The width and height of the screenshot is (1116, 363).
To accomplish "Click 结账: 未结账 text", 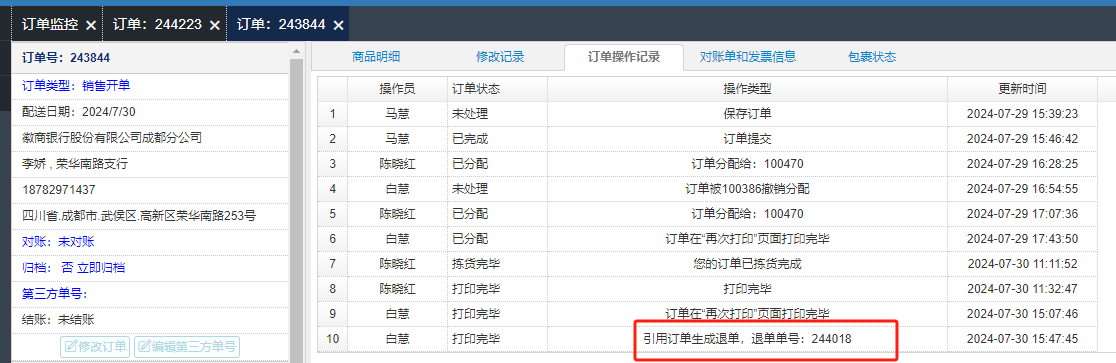I will click(58, 320).
